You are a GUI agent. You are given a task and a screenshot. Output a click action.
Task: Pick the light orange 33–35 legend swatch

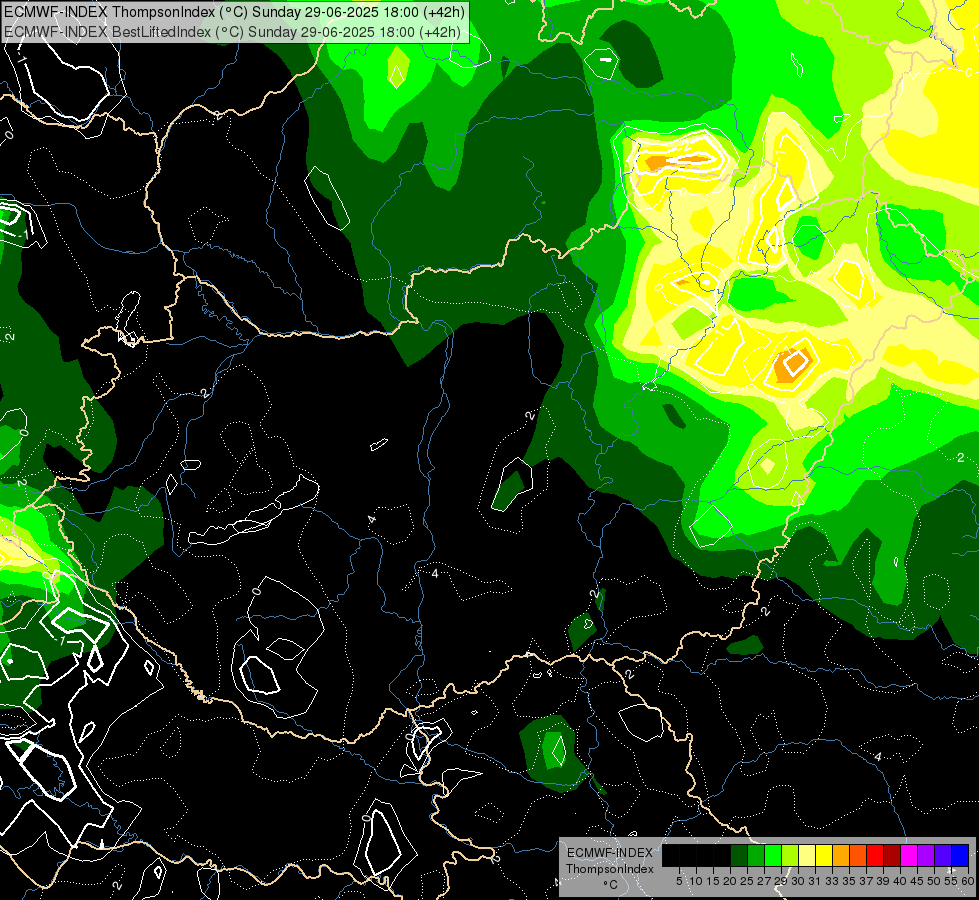pos(841,855)
